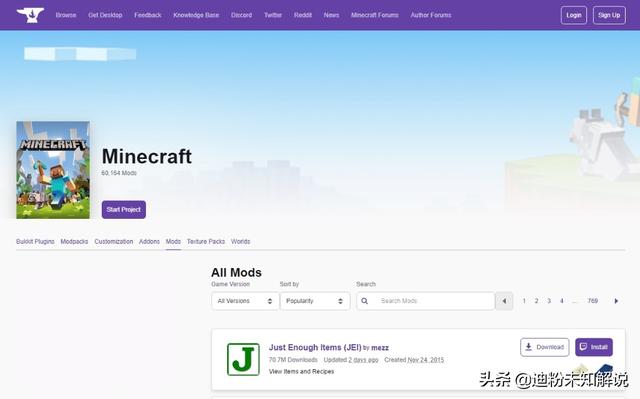640x399 pixels.
Task: Go to next page arrow
Action: (616, 301)
